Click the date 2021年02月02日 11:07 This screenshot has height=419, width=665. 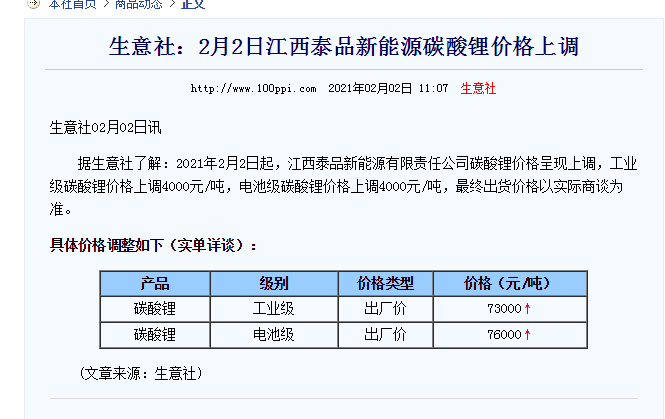pos(388,88)
